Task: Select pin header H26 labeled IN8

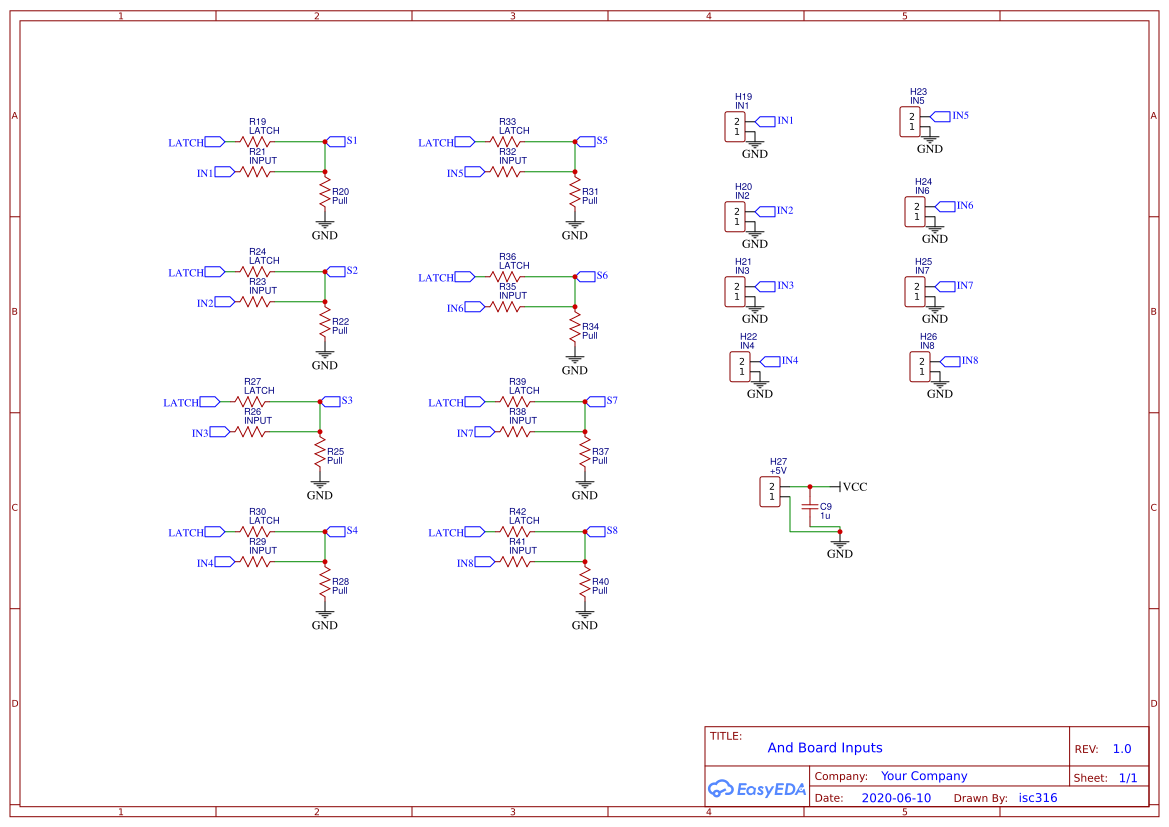Action: 919,367
